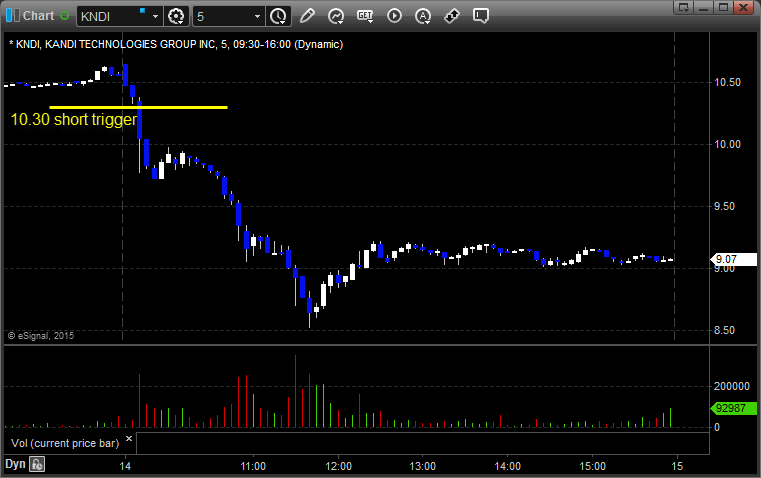Open the drawing tools pencil
Viewport: 761px width, 478px height.
point(307,16)
